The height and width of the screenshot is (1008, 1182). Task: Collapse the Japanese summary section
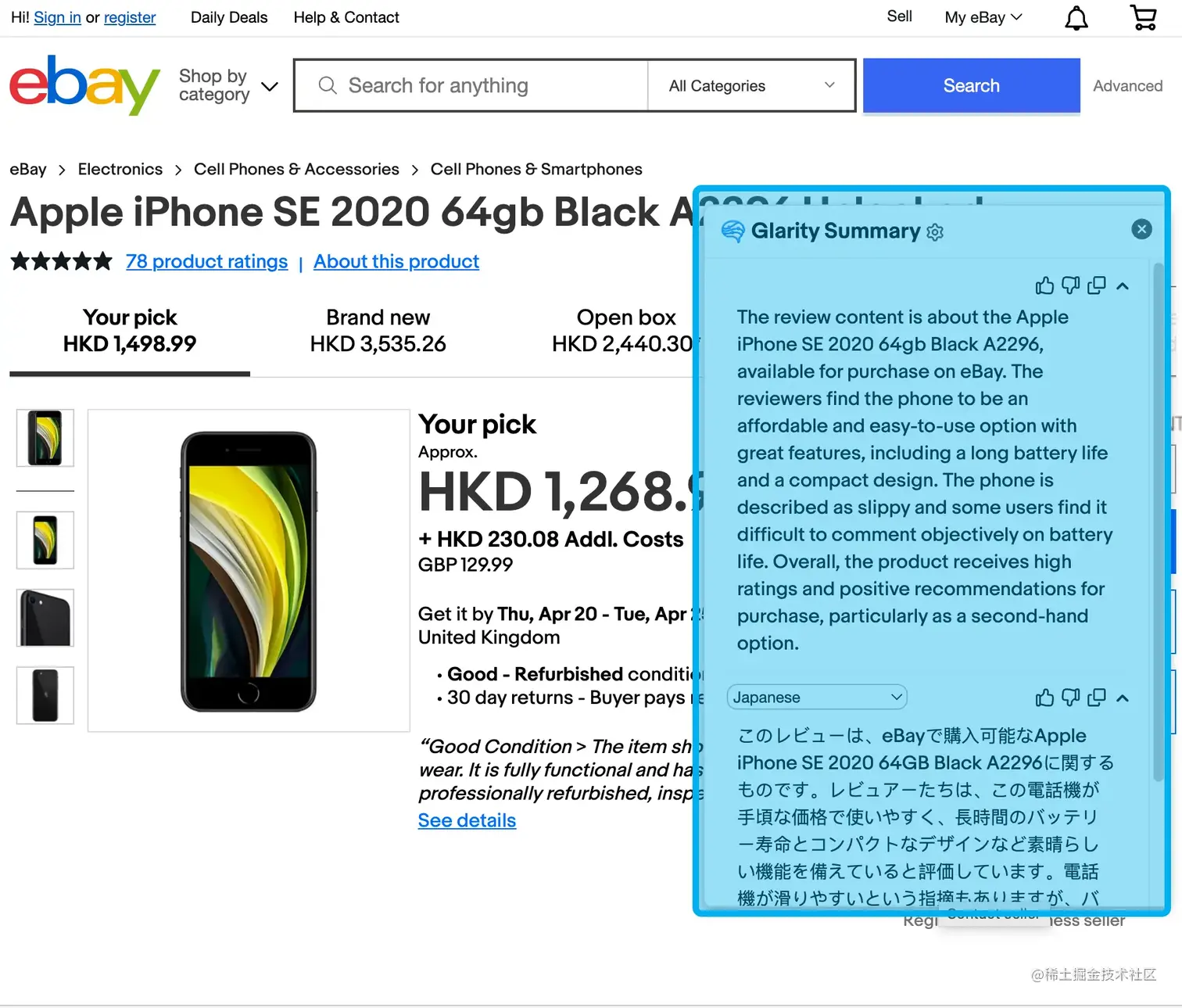pos(1123,698)
